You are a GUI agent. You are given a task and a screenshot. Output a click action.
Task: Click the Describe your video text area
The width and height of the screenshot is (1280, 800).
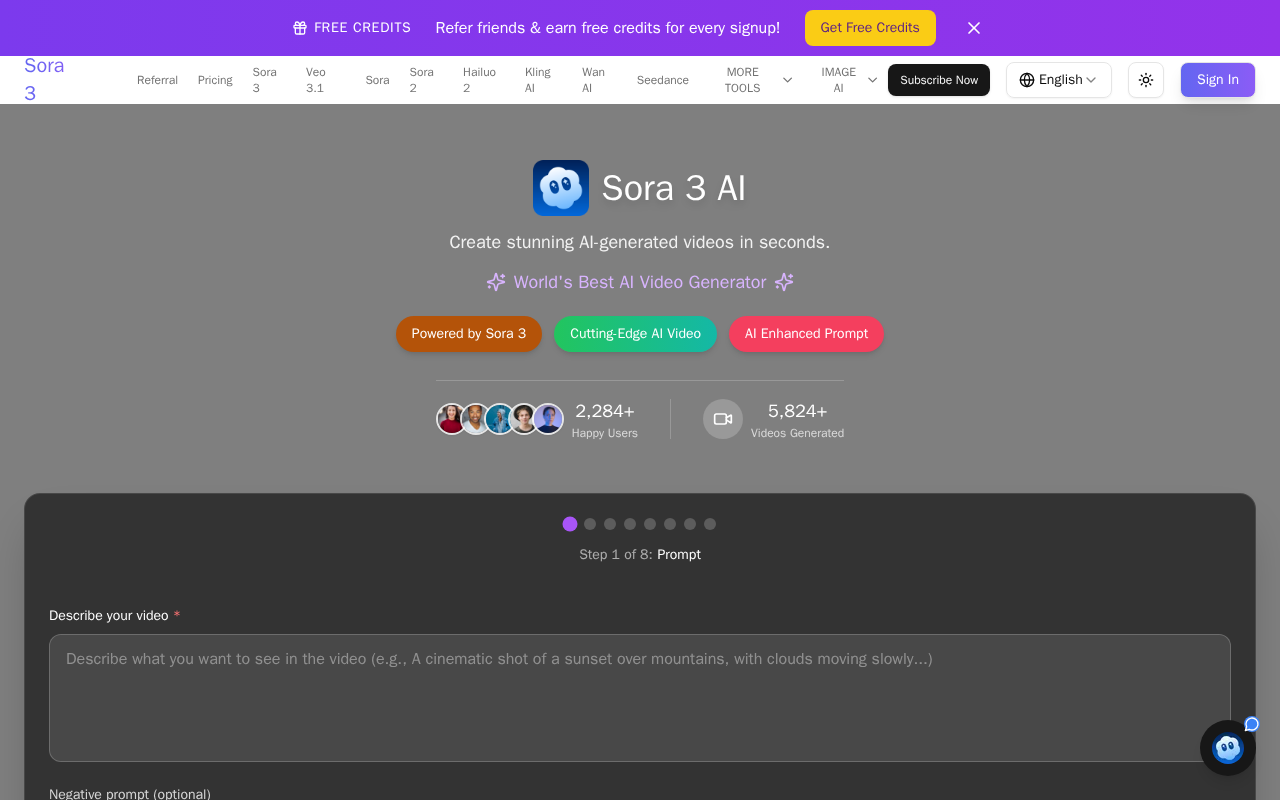click(640, 698)
